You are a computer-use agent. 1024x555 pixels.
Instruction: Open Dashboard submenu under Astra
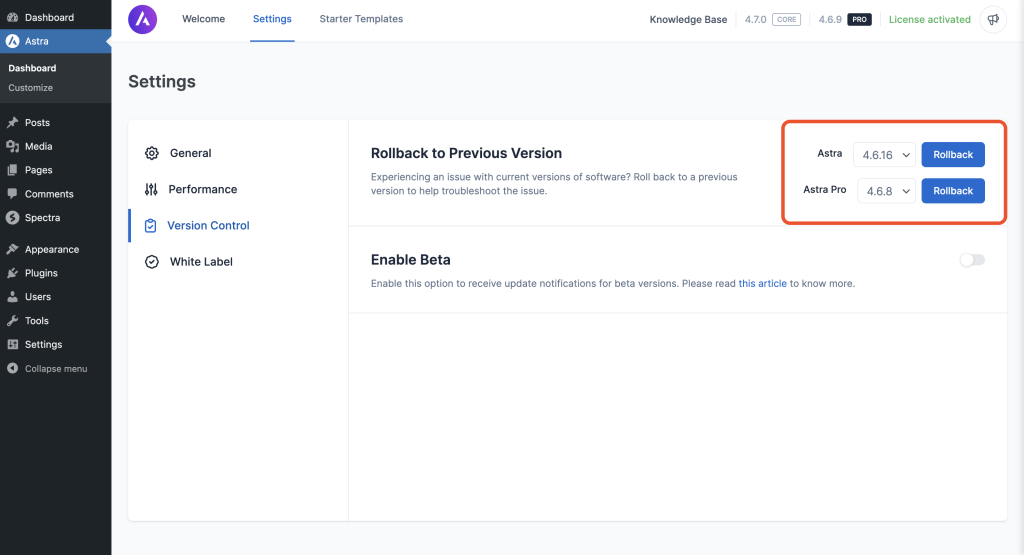tap(32, 68)
